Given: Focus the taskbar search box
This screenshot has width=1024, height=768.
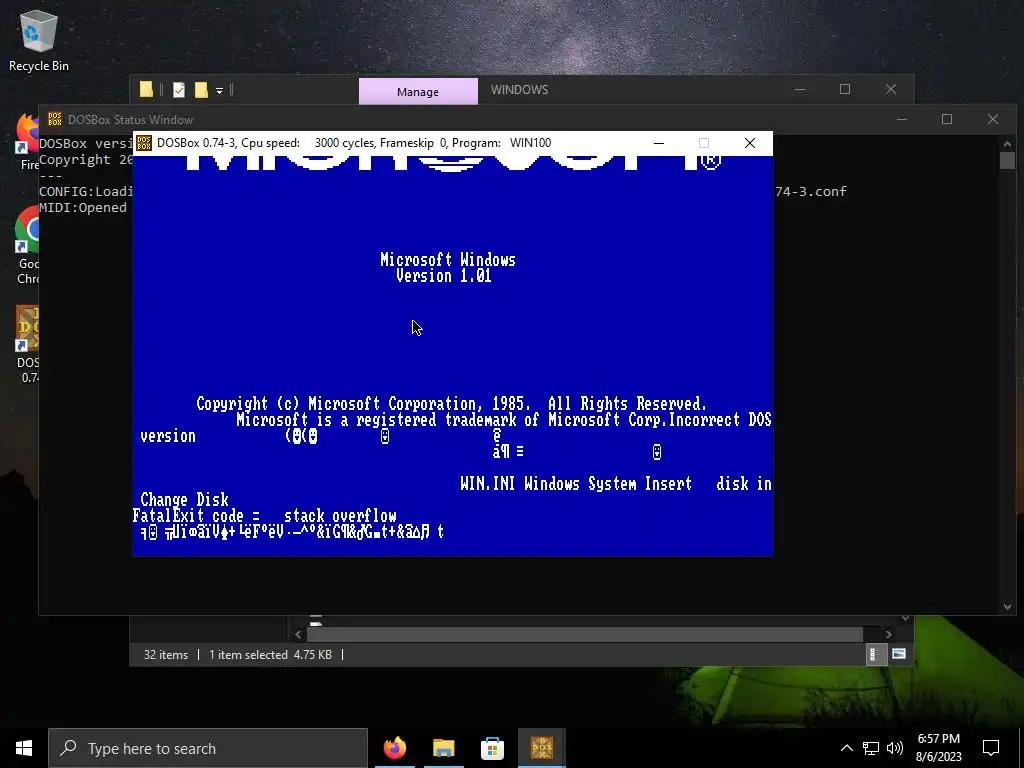Looking at the screenshot, I should (x=208, y=748).
